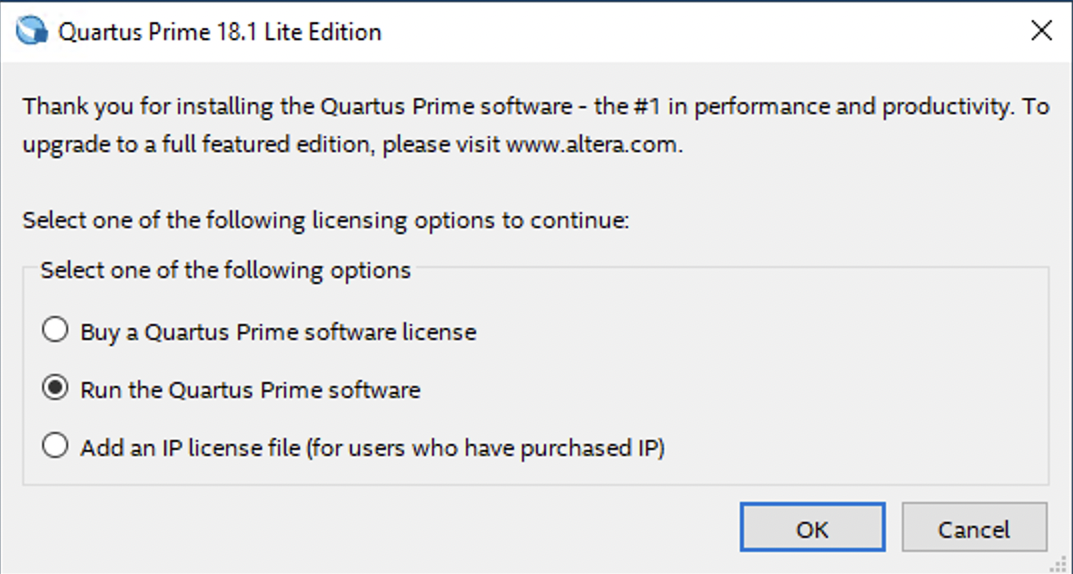Choose the Run the Quartus Prime software radio

(x=55, y=389)
